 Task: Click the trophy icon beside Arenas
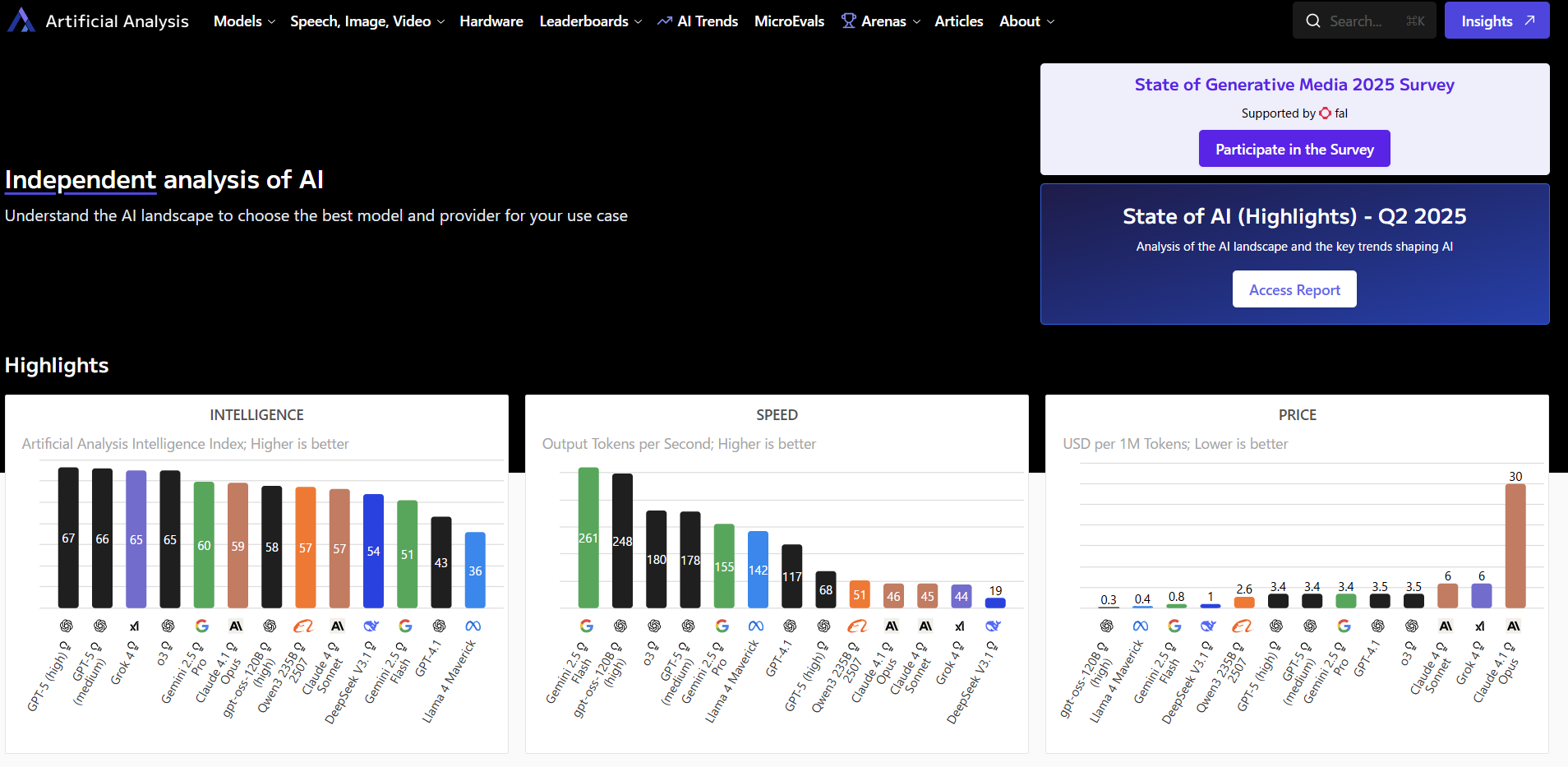tap(849, 21)
